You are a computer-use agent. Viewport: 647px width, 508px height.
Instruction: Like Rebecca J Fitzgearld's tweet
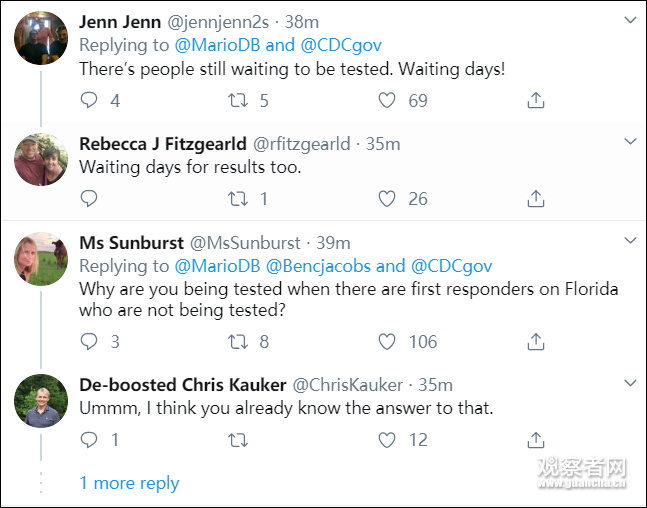coord(387,199)
